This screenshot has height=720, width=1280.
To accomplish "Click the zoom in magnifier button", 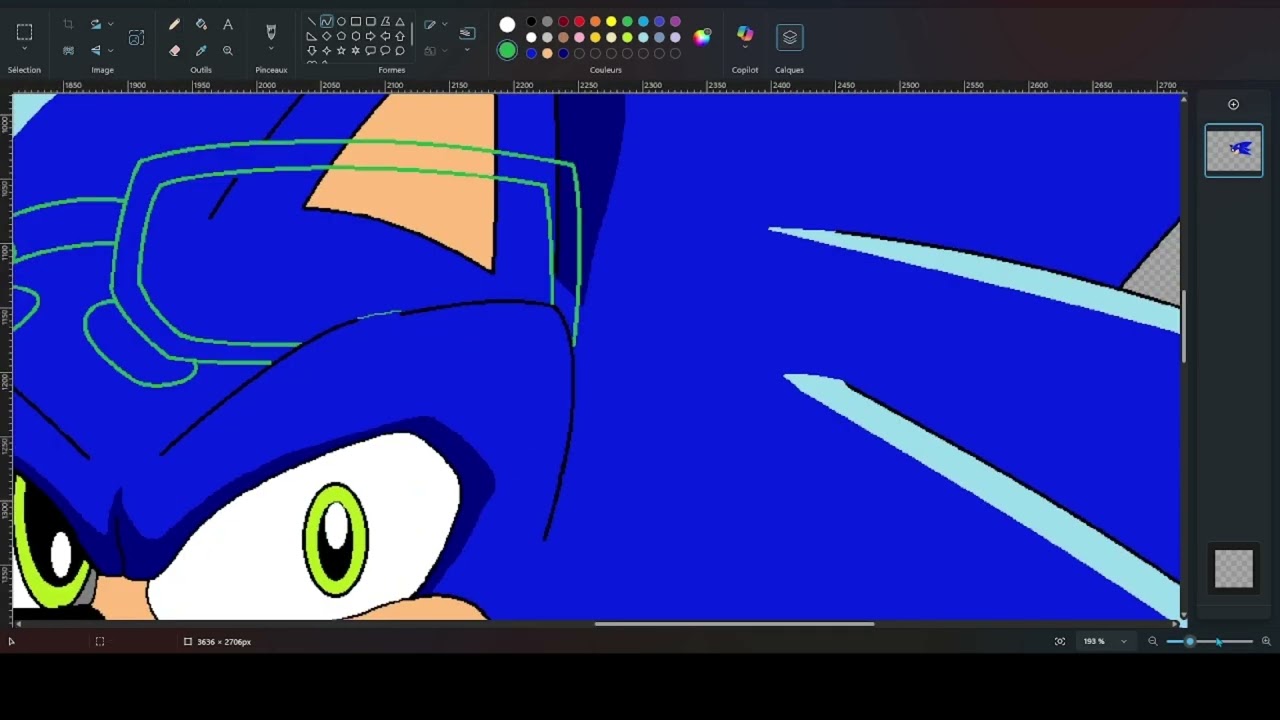I will click(x=1266, y=641).
